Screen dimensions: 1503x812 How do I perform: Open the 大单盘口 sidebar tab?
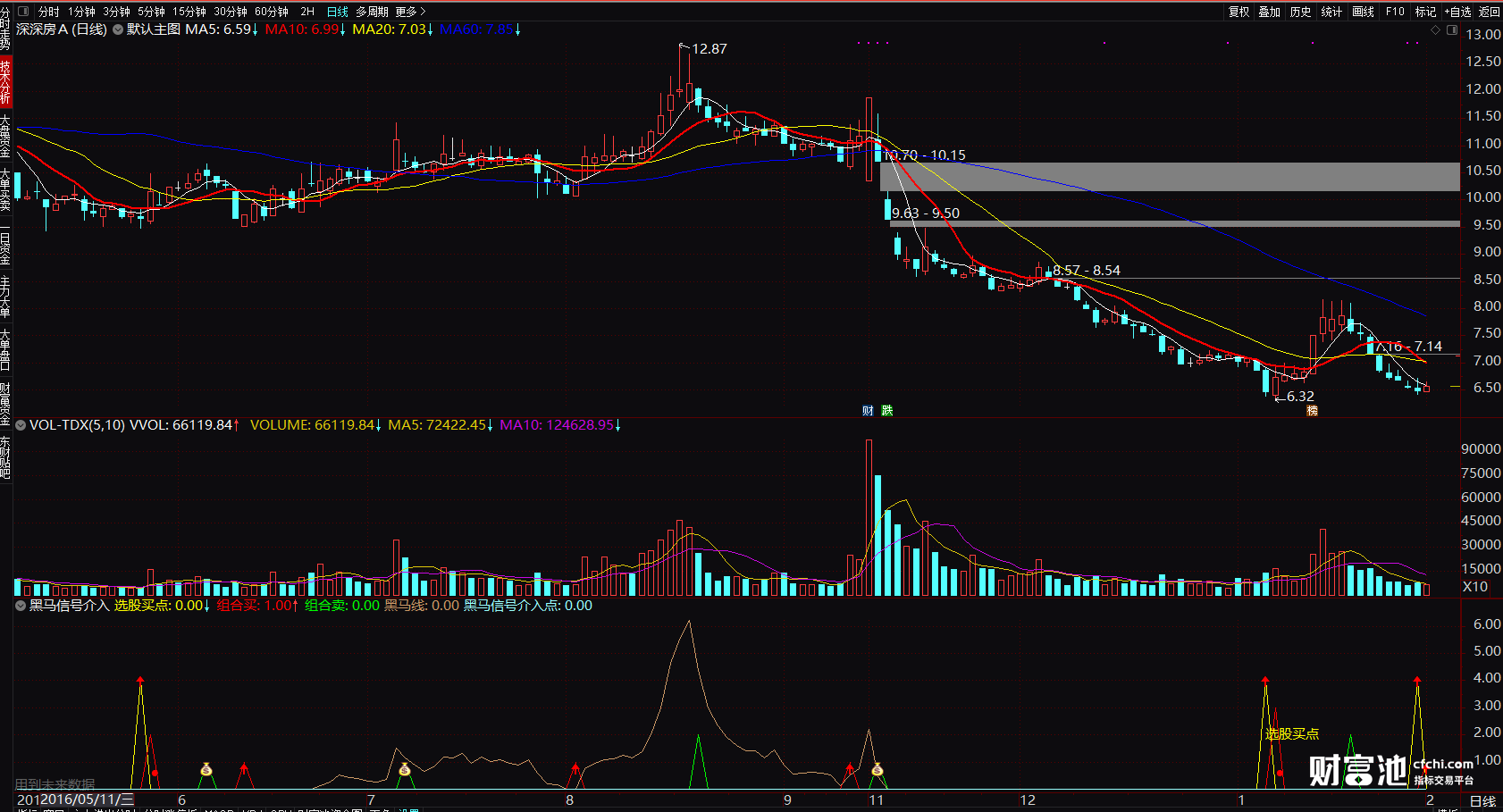5,349
